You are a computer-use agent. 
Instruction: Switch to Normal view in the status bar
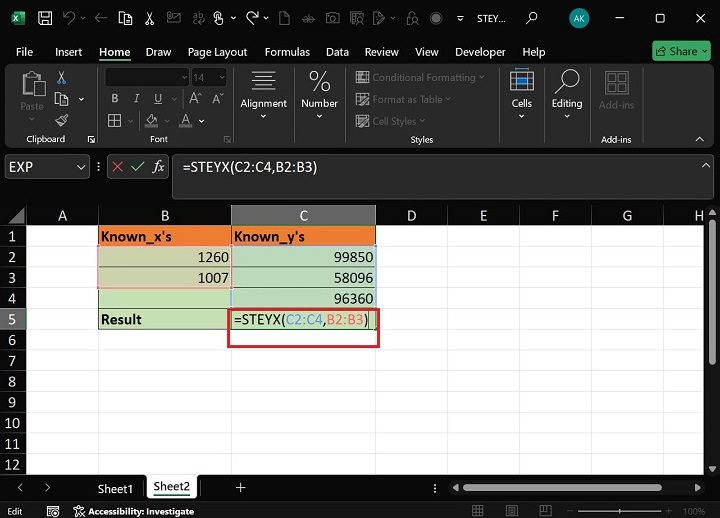pyautogui.click(x=478, y=511)
